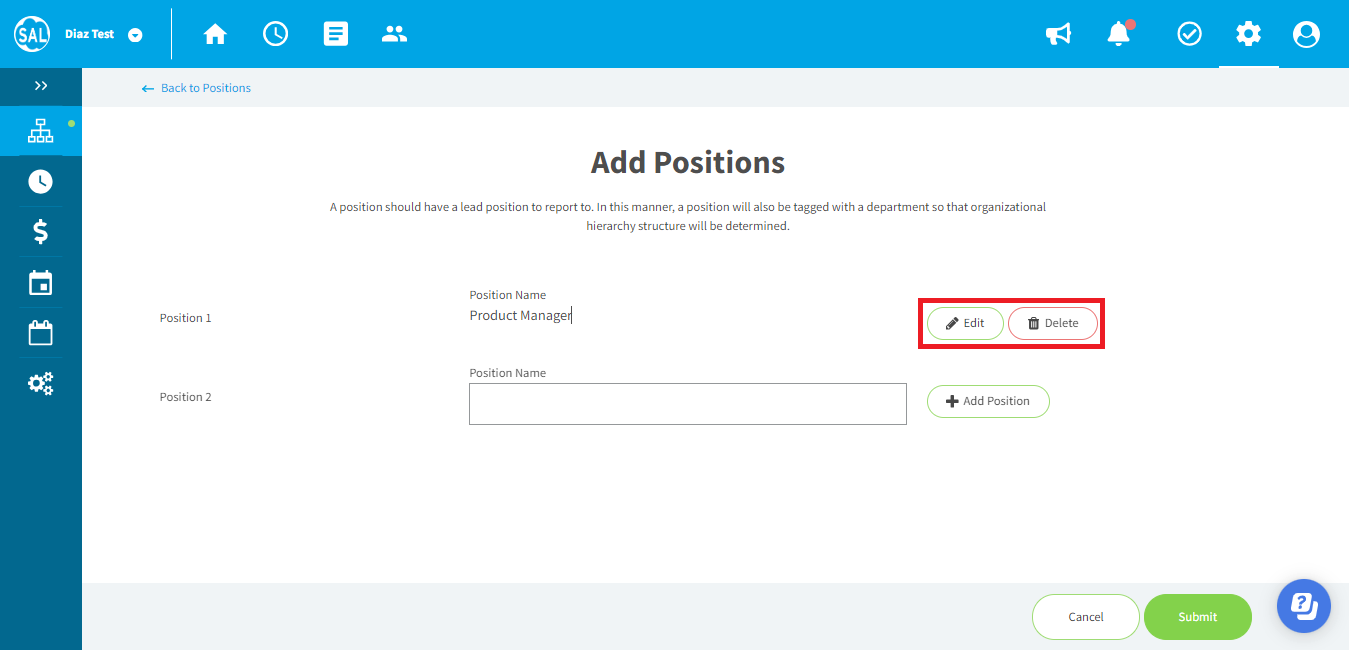
Task: Open the multiple gears sidebar icon
Action: coord(40,383)
